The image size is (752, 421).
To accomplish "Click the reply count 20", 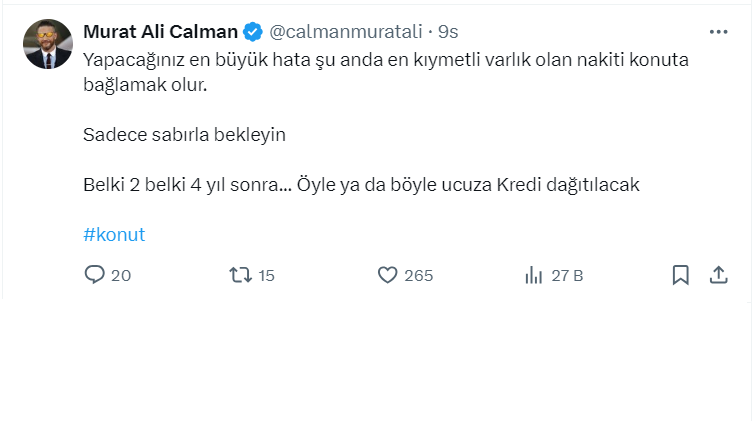I will tap(121, 275).
